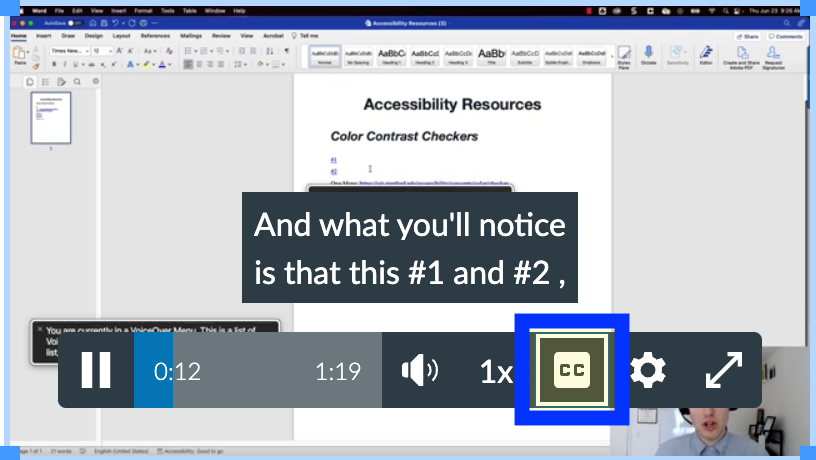Open the Acrobat ribbon tab
This screenshot has width=816, height=460.
(x=273, y=36)
